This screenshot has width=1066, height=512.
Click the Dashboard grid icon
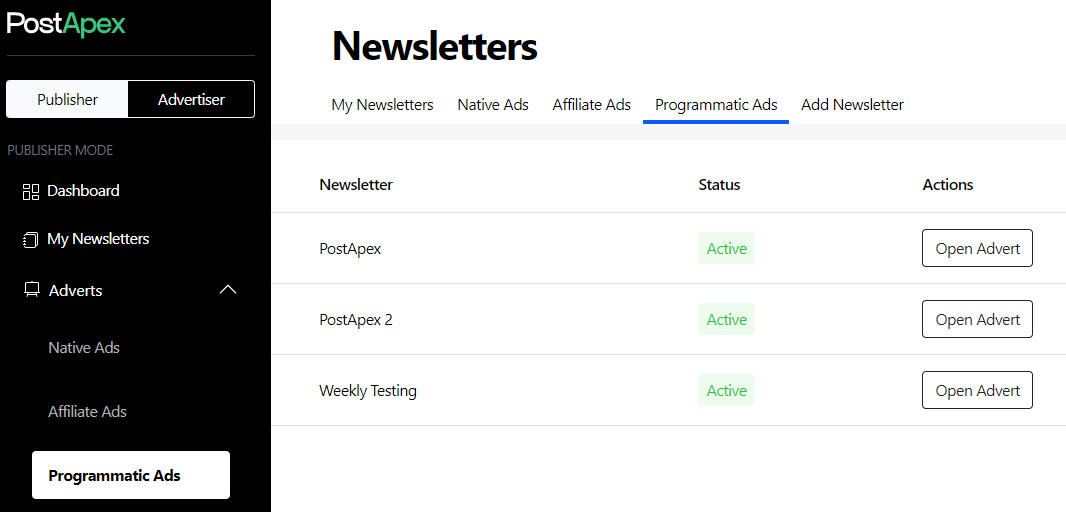pos(30,191)
